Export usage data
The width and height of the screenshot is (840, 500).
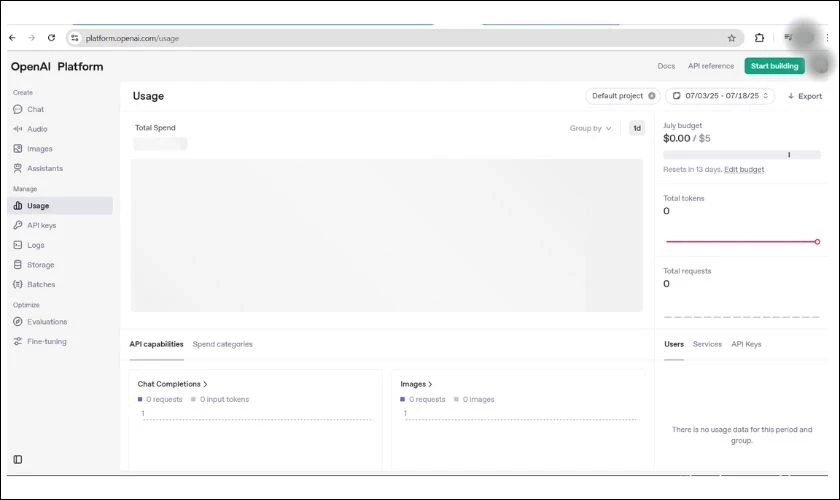805,96
